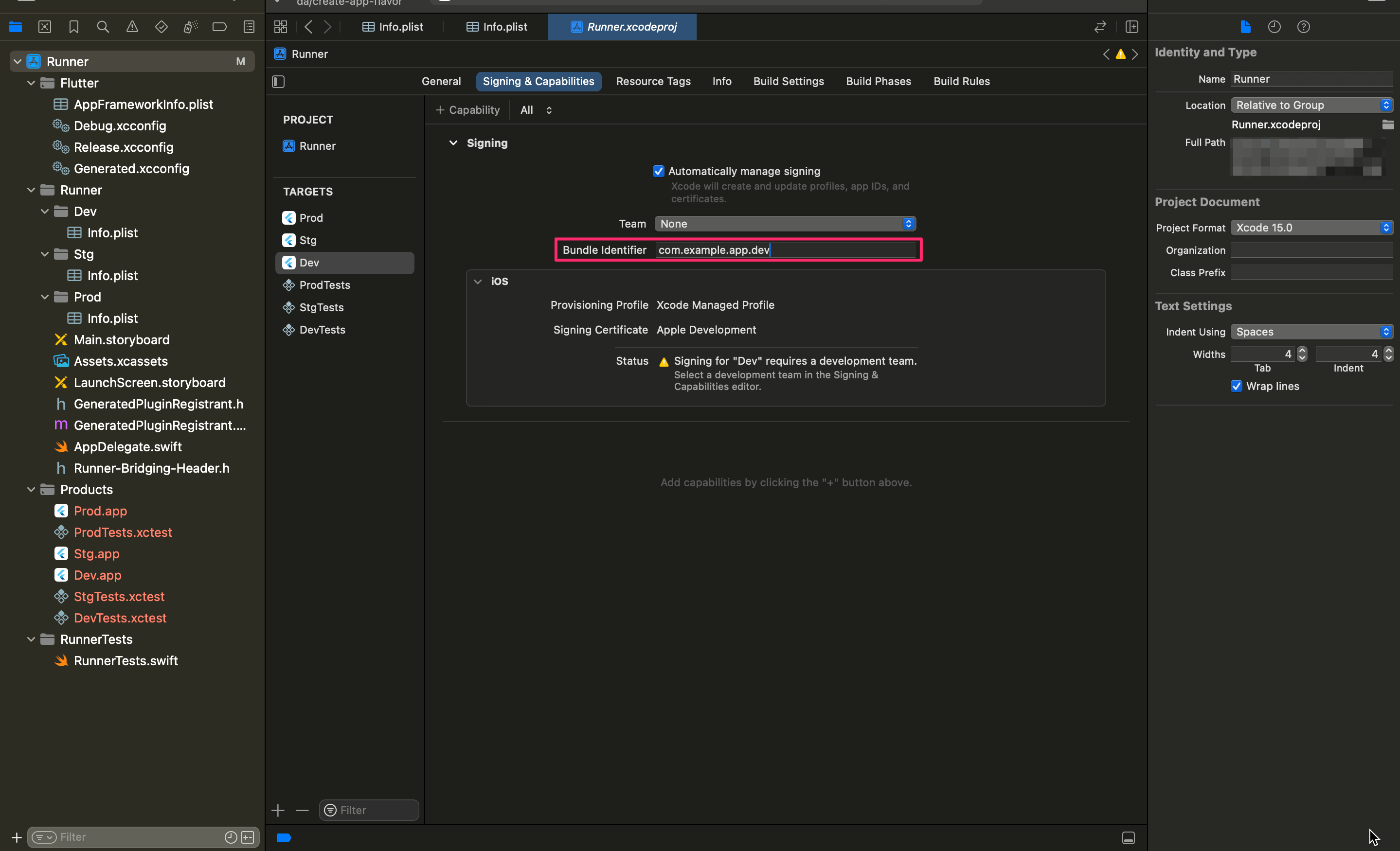Collapse the Stg folder in navigator
Image resolution: width=1400 pixels, height=851 pixels.
point(45,254)
